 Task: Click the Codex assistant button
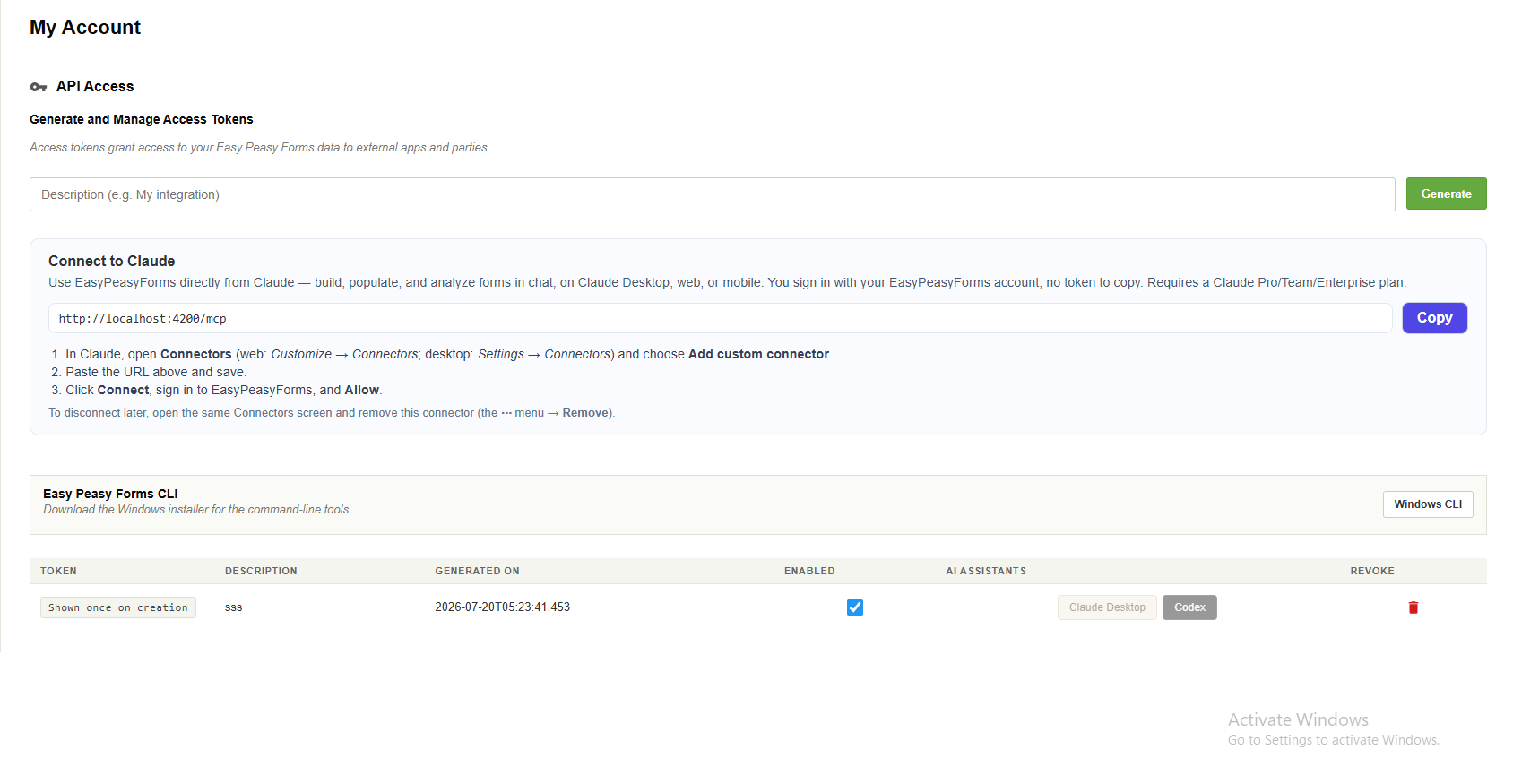coord(1189,607)
